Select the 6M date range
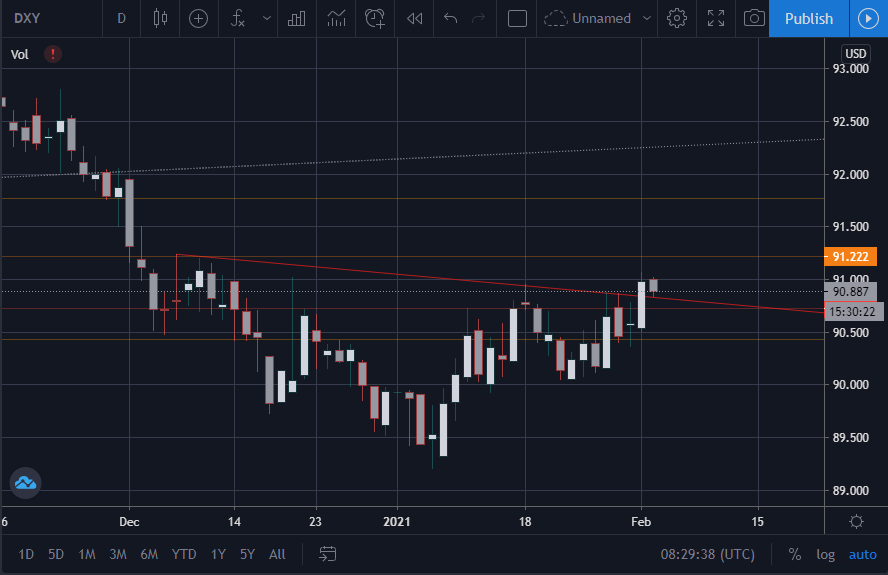 click(x=149, y=554)
